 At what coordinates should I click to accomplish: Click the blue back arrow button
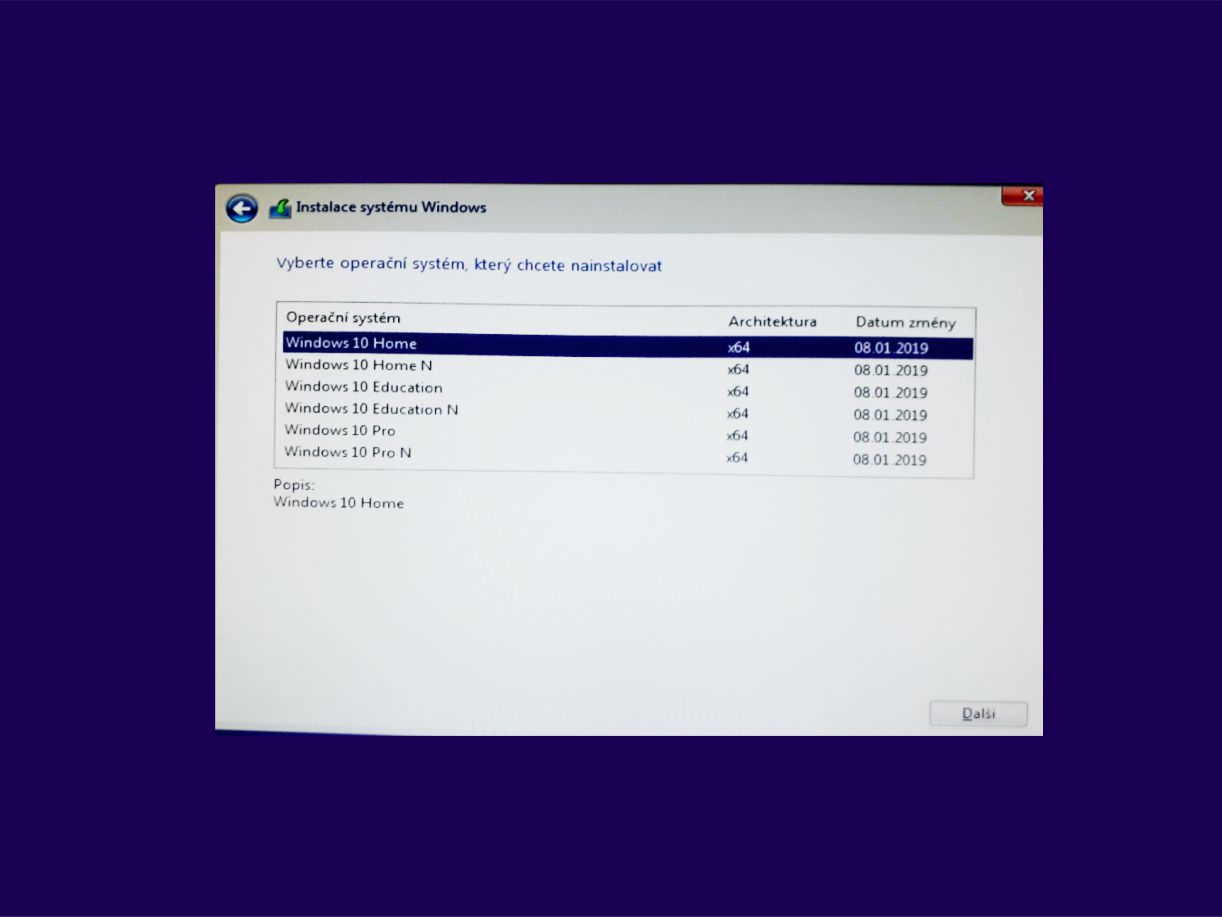click(241, 208)
